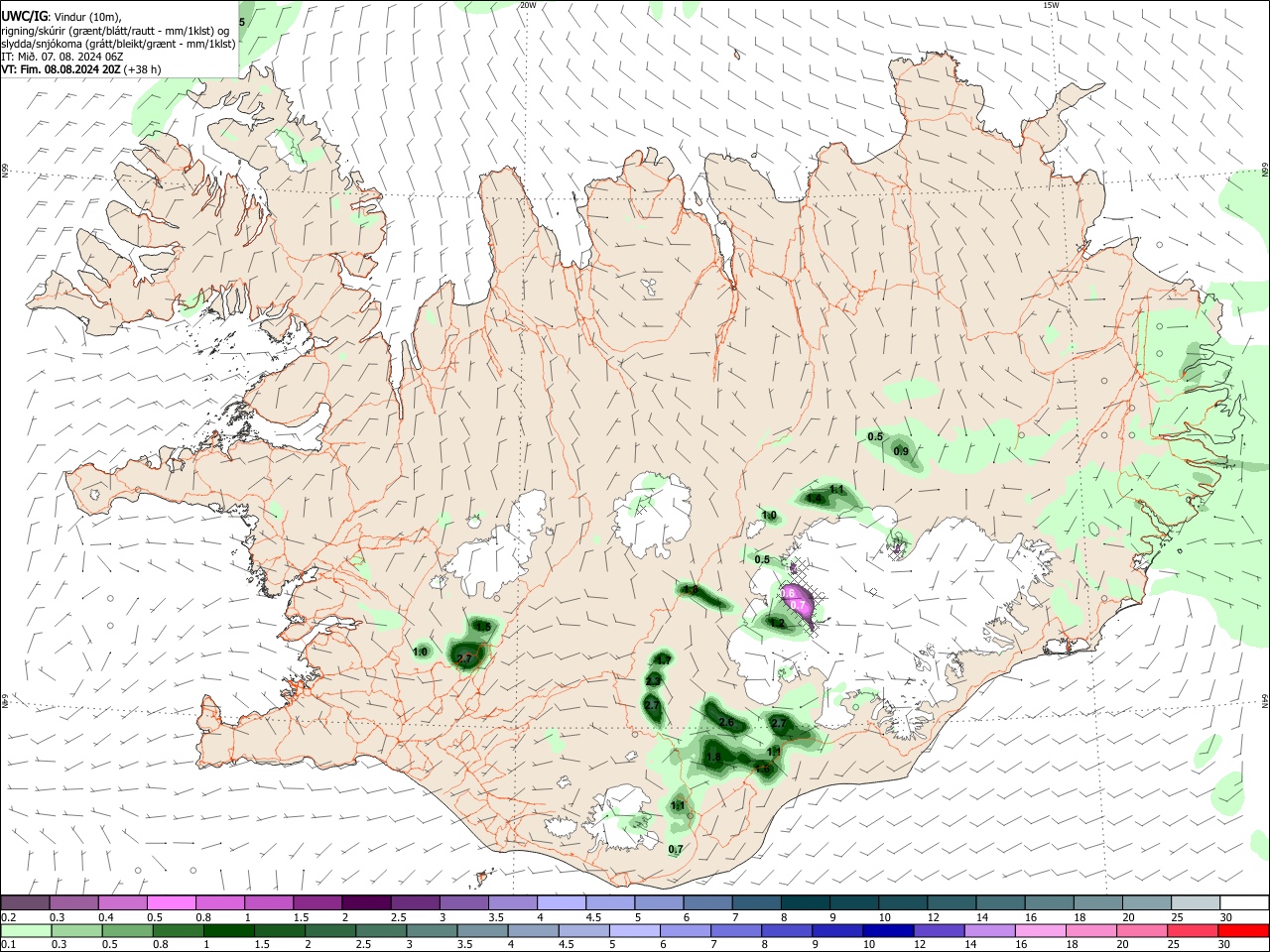
Task: Click the '1.8' rainfall value on the map
Action: pyautogui.click(x=712, y=757)
